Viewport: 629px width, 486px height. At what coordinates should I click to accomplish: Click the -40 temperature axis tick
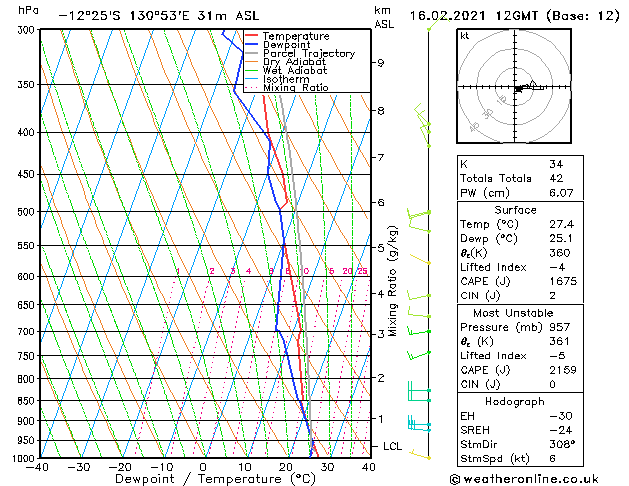click(x=37, y=468)
